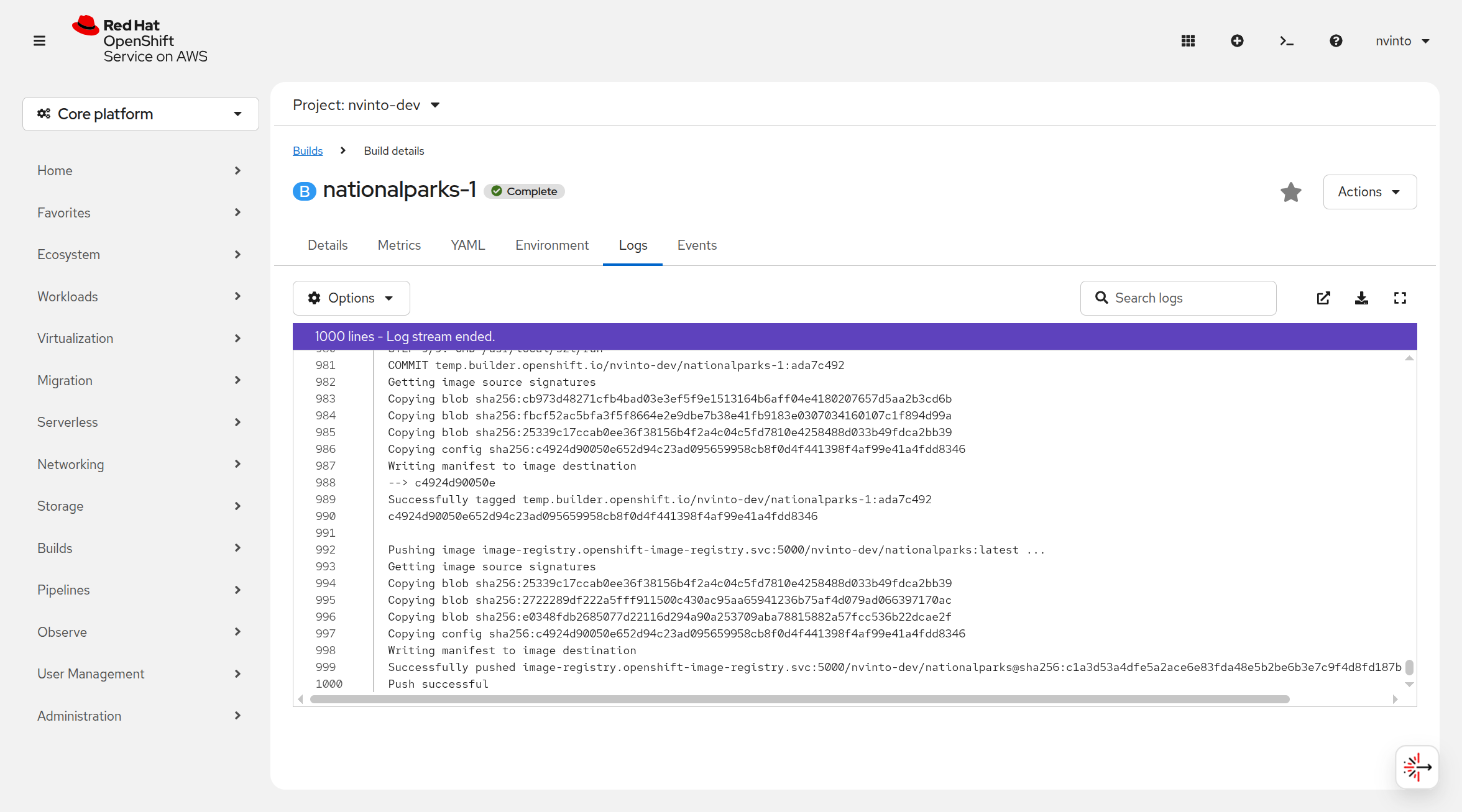Click the 'Pushing image' log line 992
1462x812 pixels.
click(x=717, y=550)
